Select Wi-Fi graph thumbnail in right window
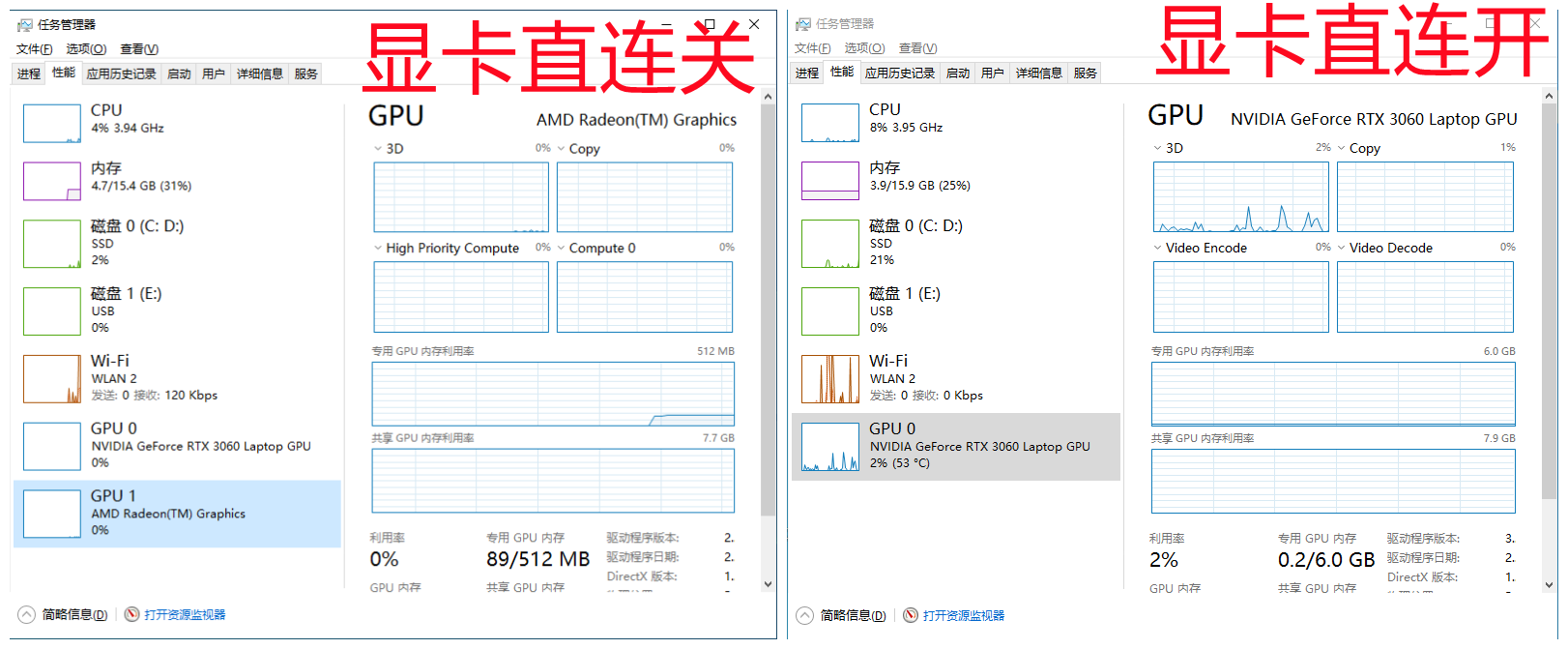Screen dimensions: 1568x649 coord(830,378)
